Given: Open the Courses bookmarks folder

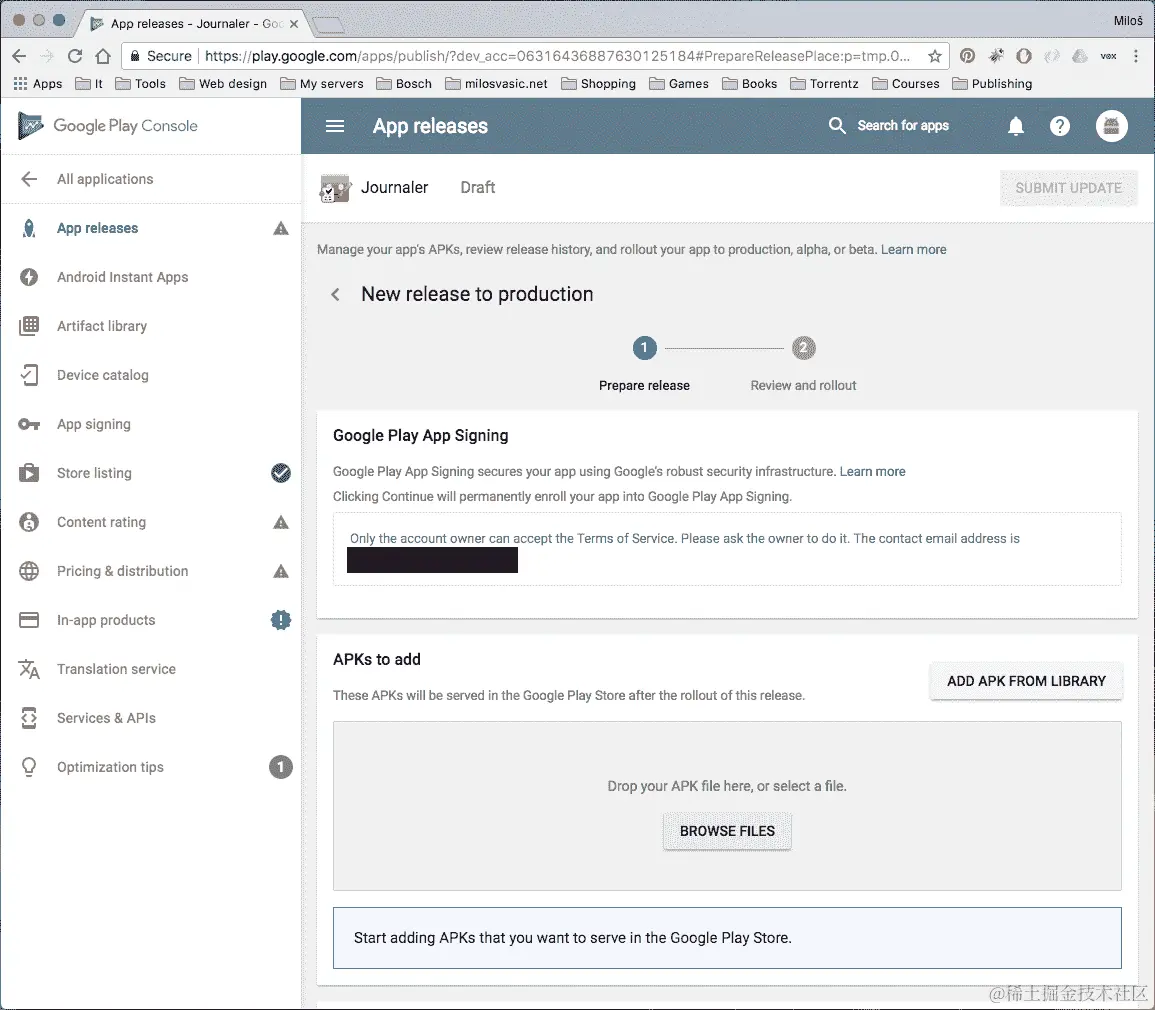Looking at the screenshot, I should click(906, 84).
